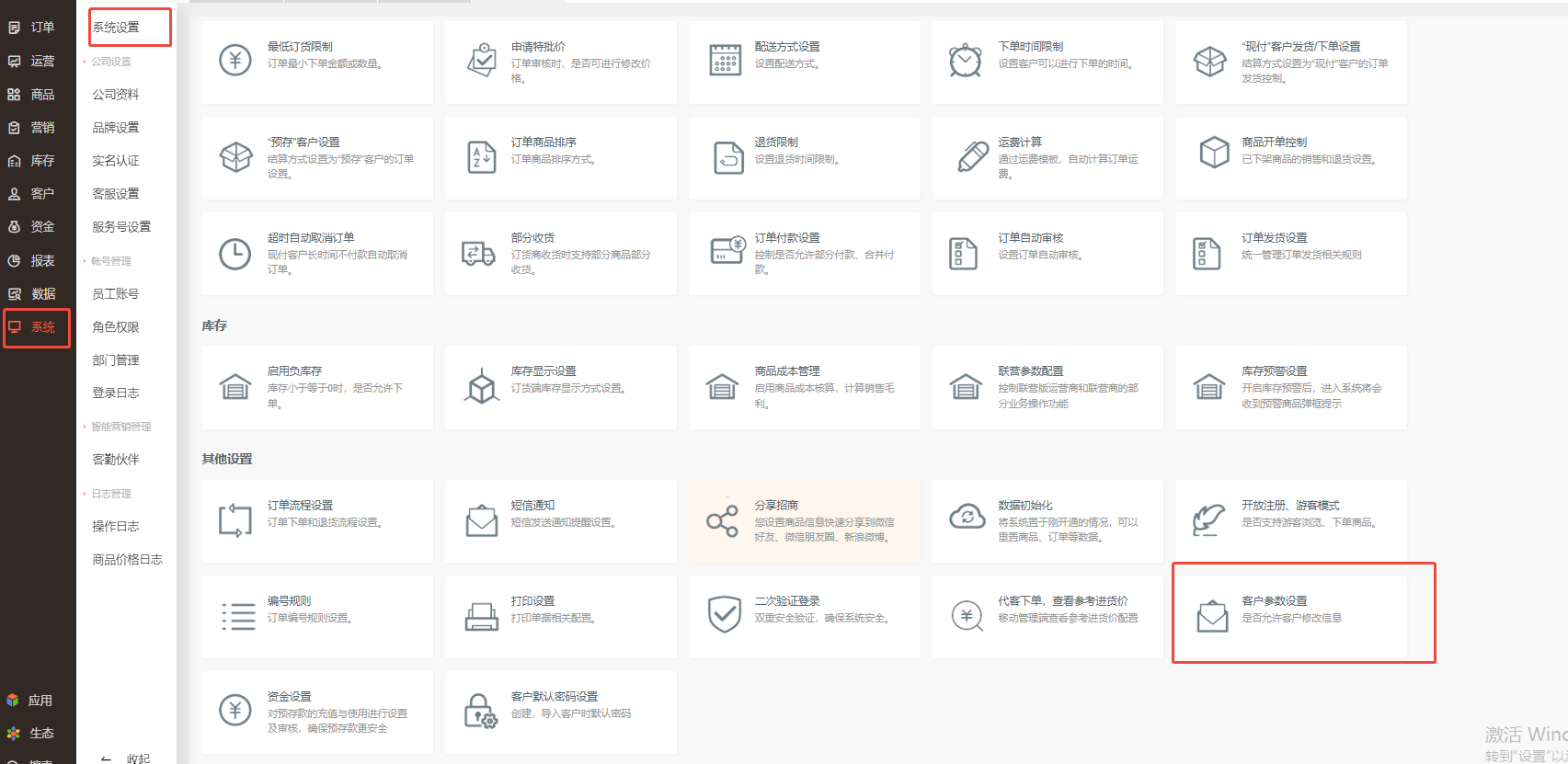This screenshot has width=1568, height=764.
Task: Click the envelope icon for 客户参数设置
Action: [x=1212, y=615]
